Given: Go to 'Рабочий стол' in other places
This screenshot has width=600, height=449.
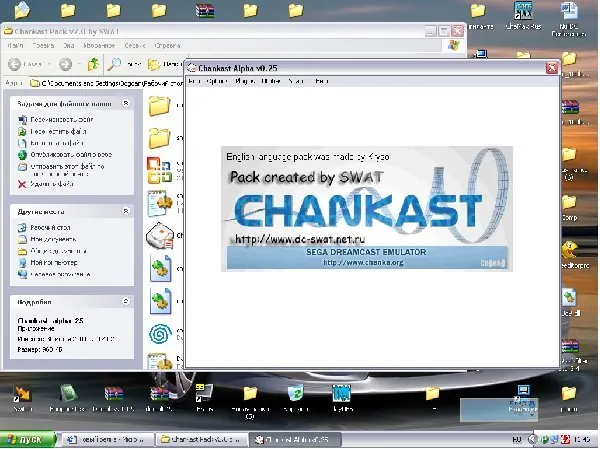Looking at the screenshot, I should [x=51, y=227].
